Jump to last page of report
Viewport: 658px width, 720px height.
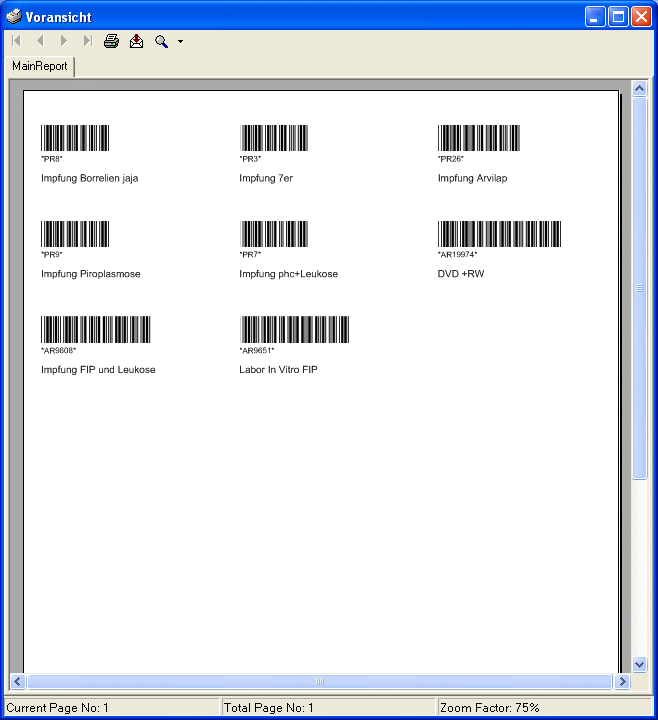tap(88, 41)
